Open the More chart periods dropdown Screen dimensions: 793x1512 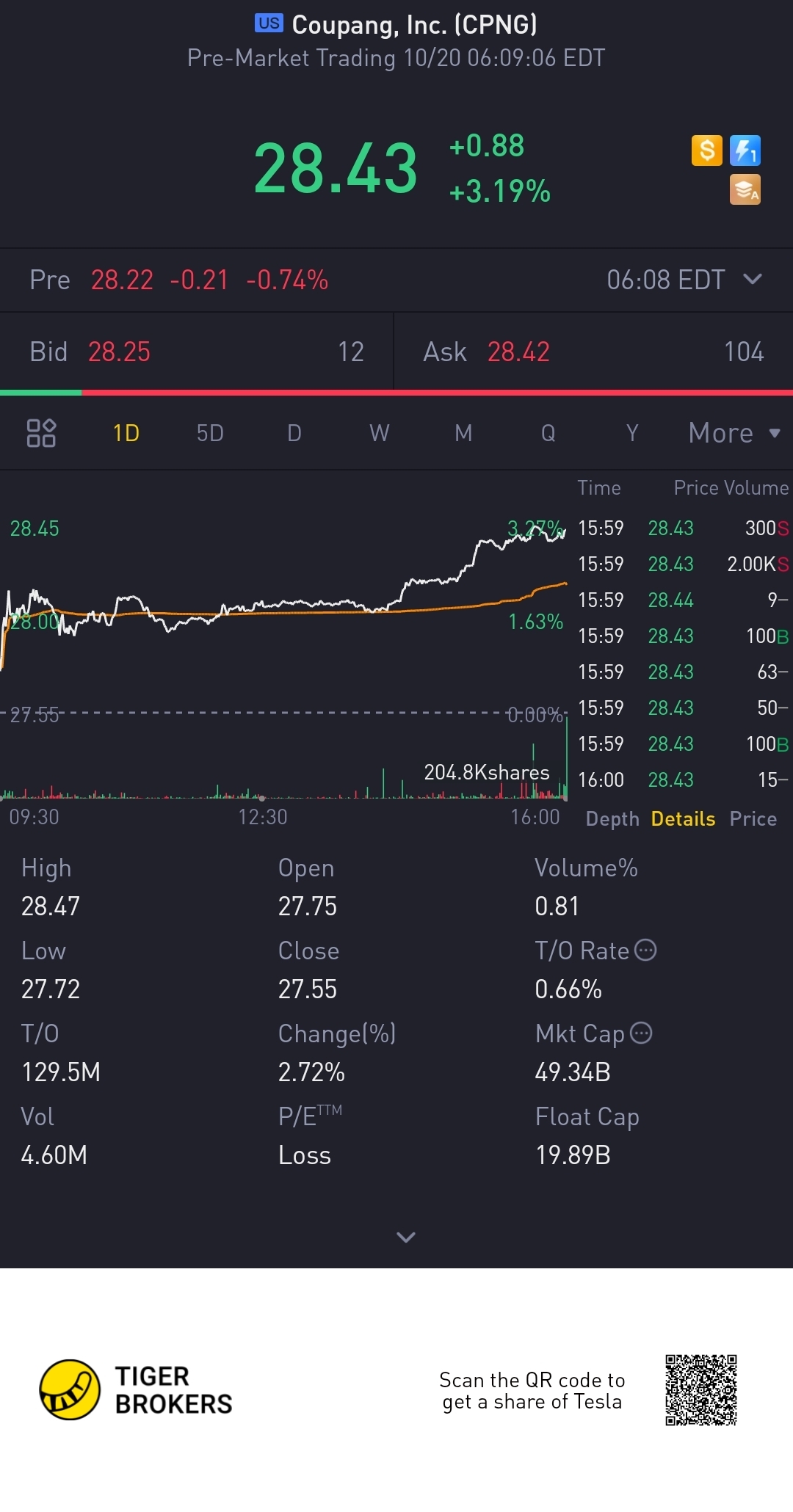pyautogui.click(x=734, y=433)
